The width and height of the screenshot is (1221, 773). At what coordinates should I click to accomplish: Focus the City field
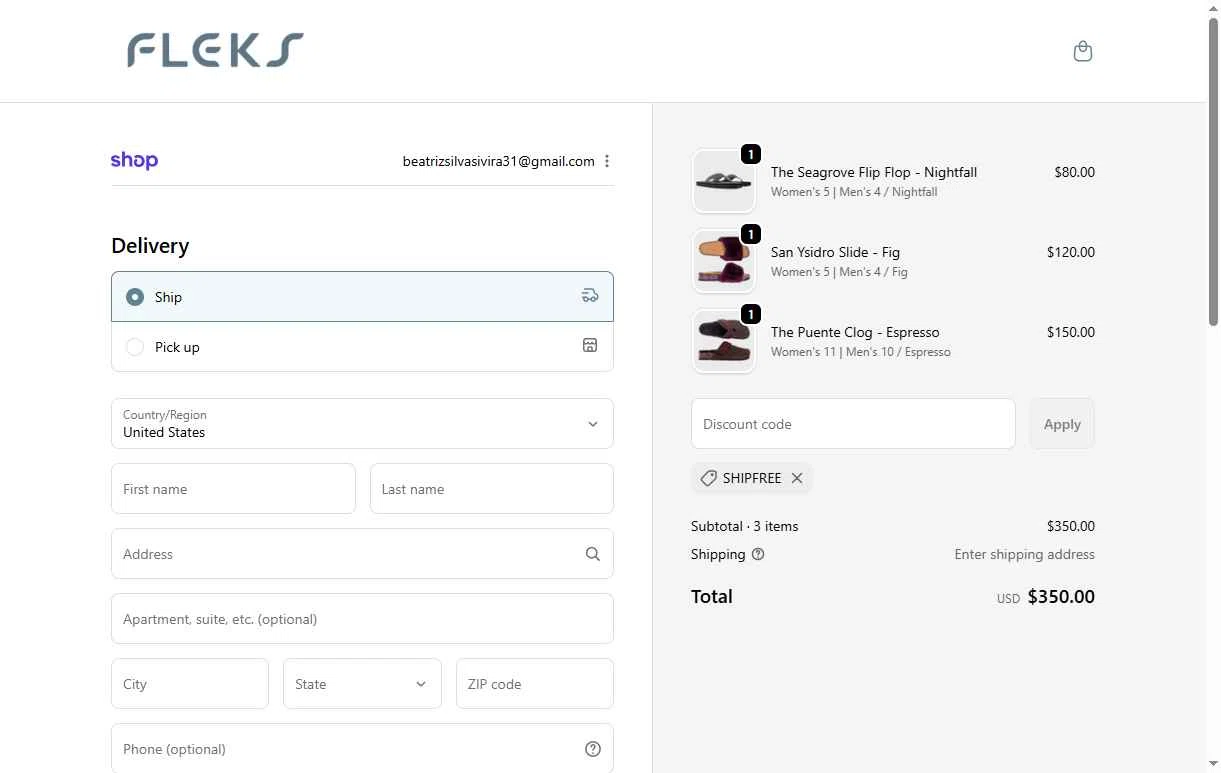[190, 684]
